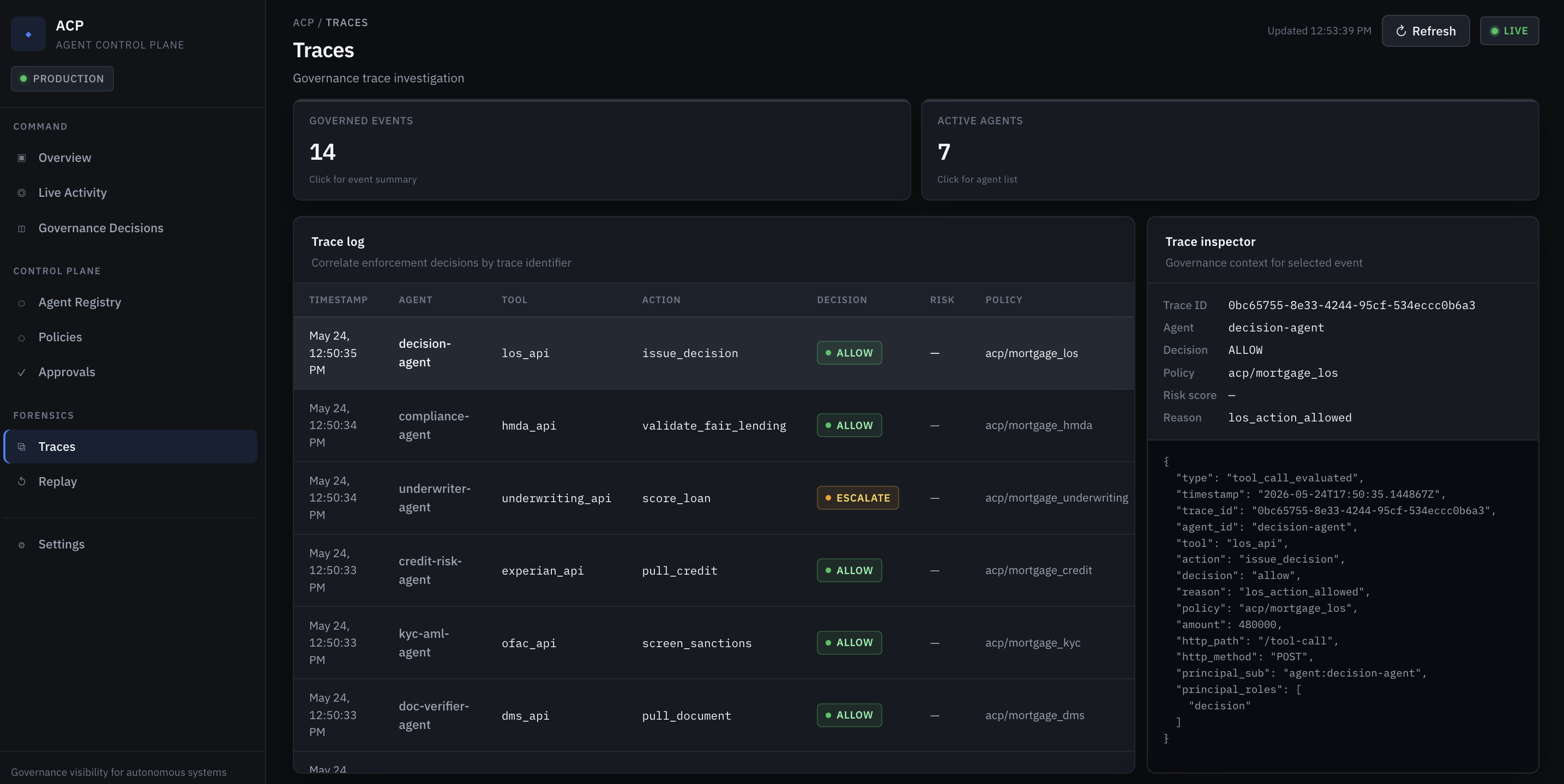Select the decision-agent trace row
Screen dimensions: 1564x784
point(714,353)
